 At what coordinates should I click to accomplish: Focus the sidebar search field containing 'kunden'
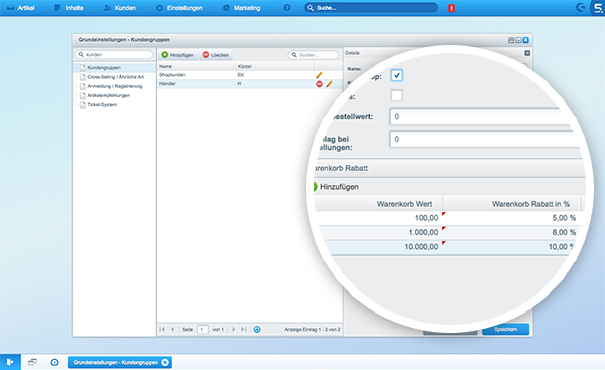[x=114, y=54]
